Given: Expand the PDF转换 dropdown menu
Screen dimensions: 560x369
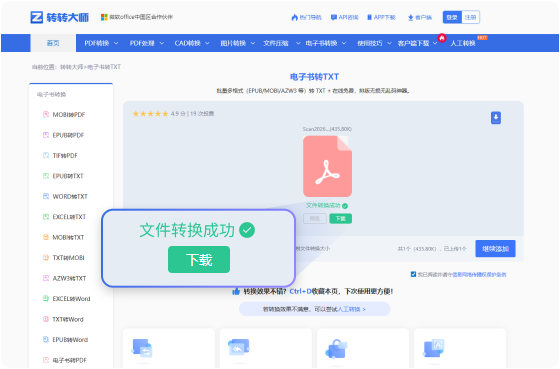Looking at the screenshot, I should pos(101,43).
